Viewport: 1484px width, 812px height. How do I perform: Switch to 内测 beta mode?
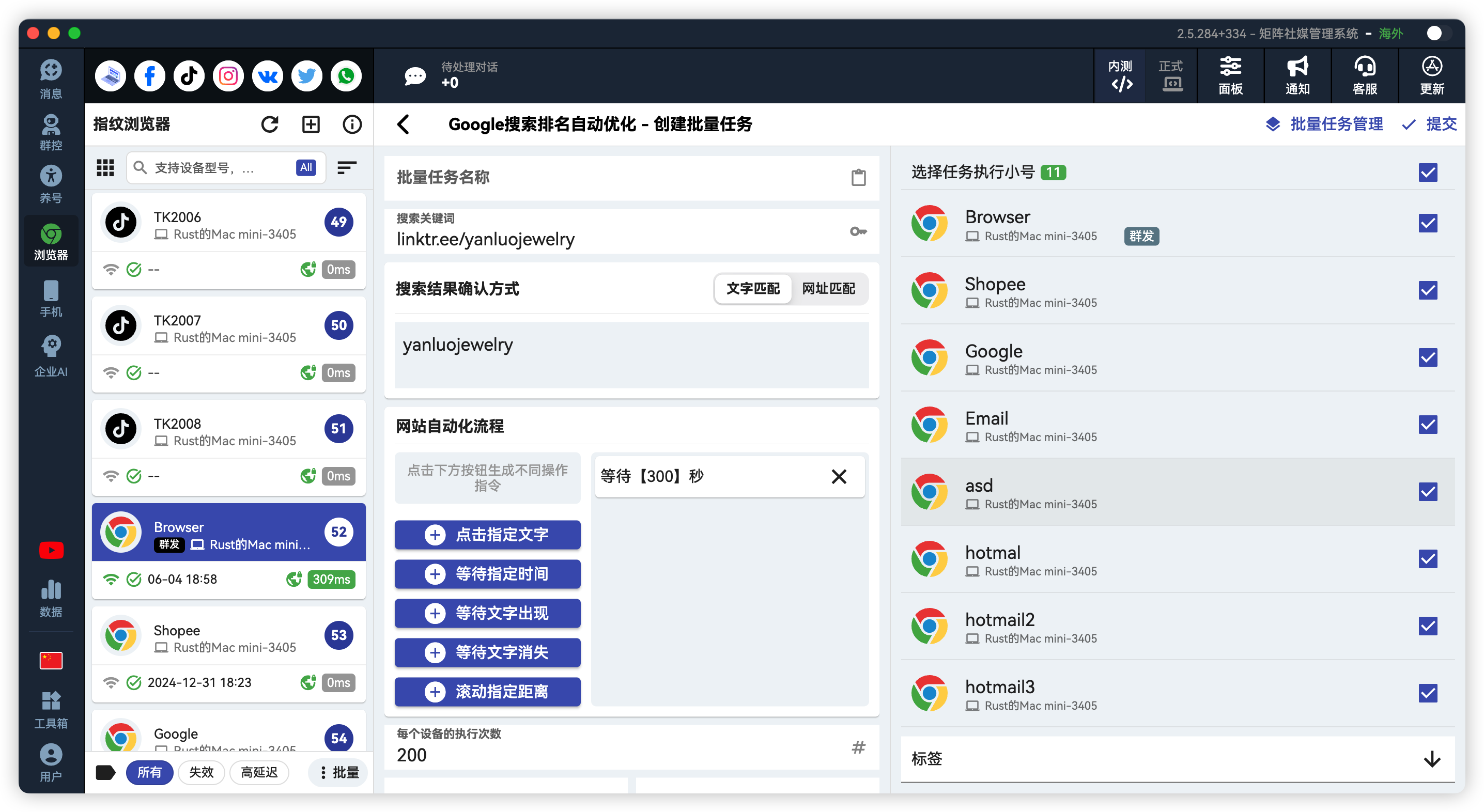pyautogui.click(x=1120, y=75)
